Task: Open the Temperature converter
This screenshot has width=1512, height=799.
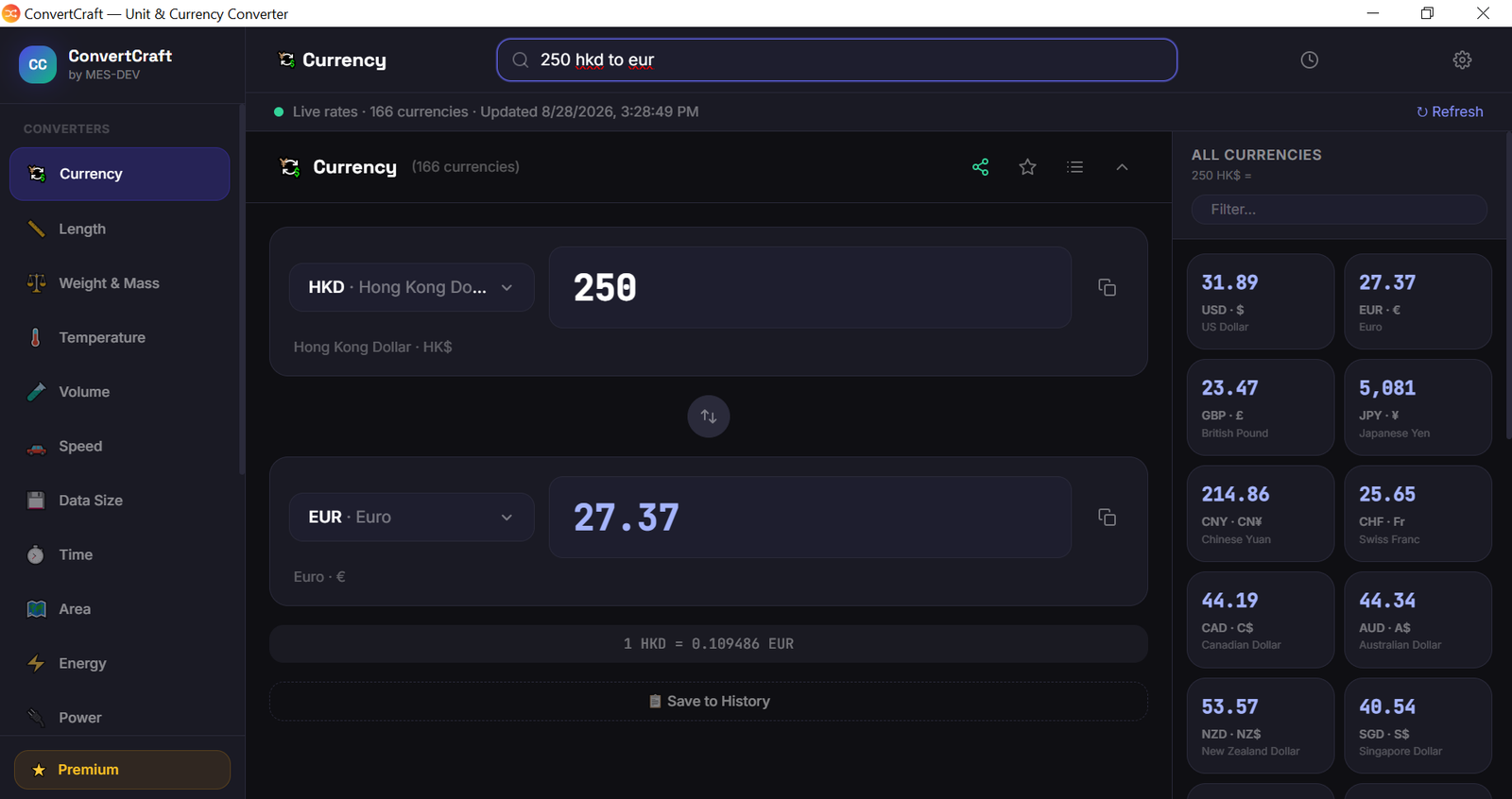Action: tap(120, 337)
